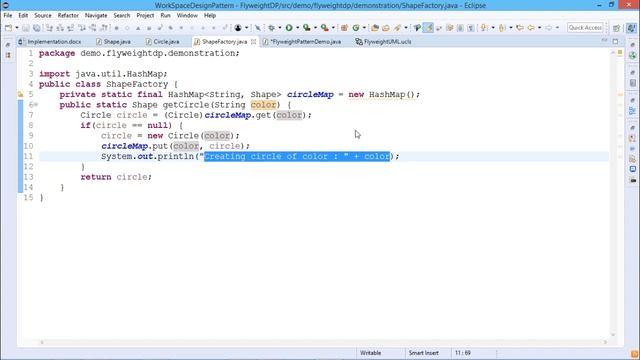This screenshot has width=640, height=360.
Task: Toggle Show Whitespace Characters icon
Action: [x=471, y=28]
